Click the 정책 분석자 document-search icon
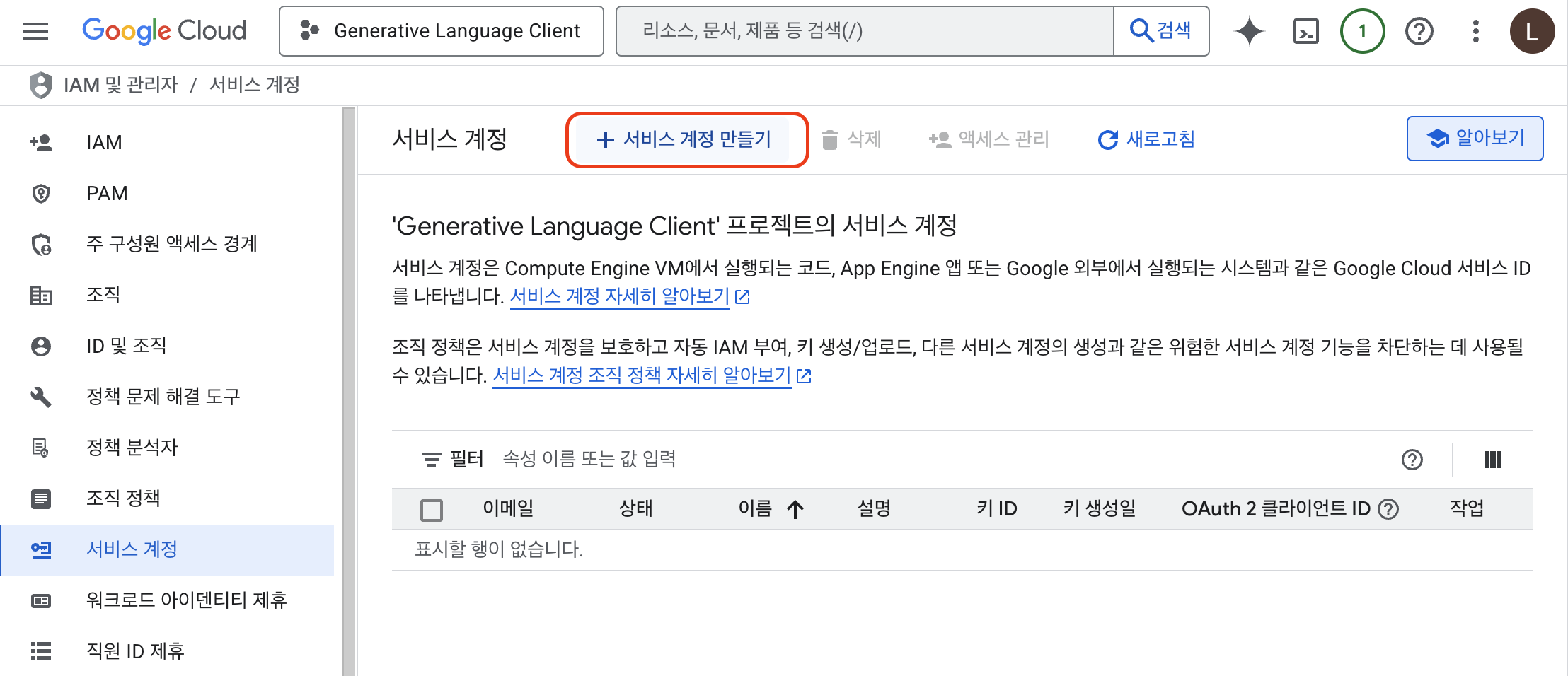1568x676 pixels. click(41, 448)
